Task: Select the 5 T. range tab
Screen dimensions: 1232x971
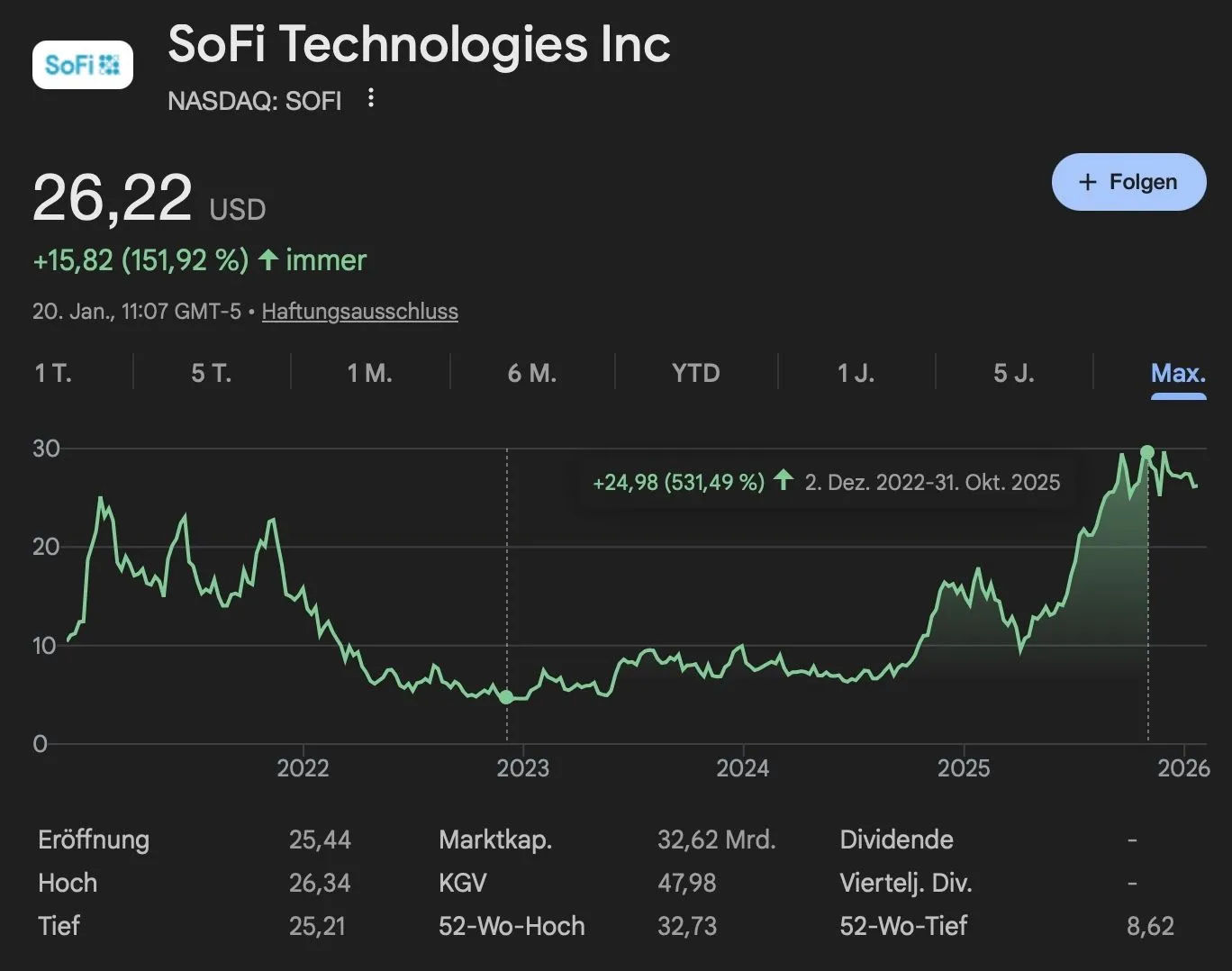Action: 212,373
